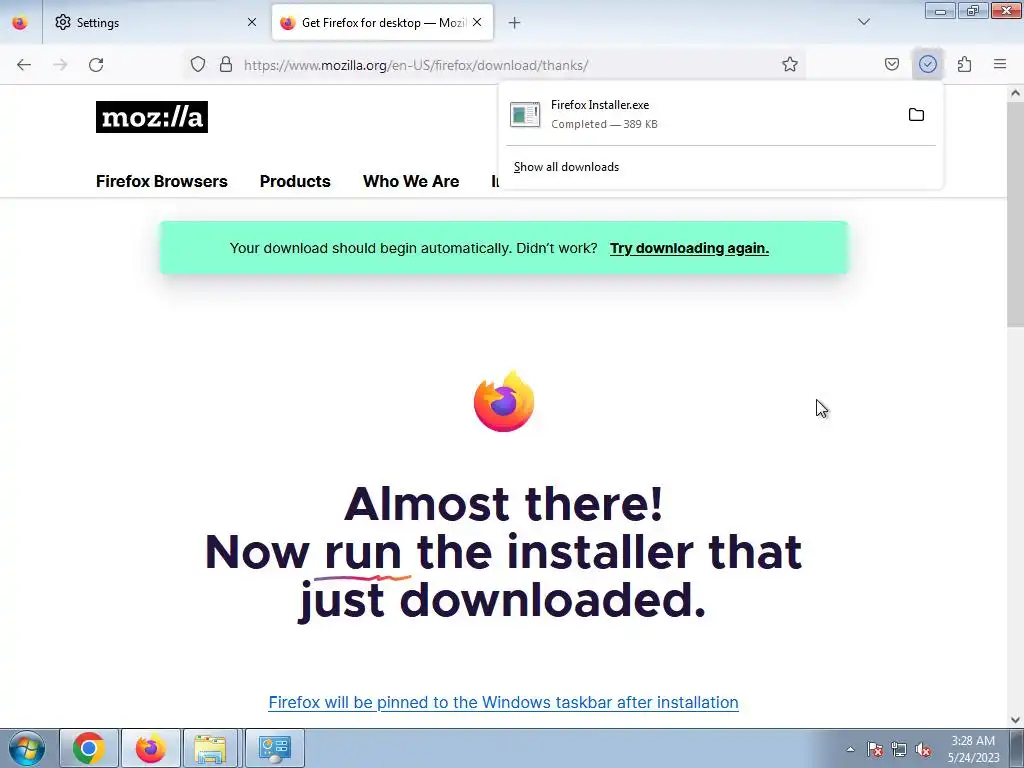Open the Windows Start menu
The height and width of the screenshot is (768, 1024).
point(27,748)
